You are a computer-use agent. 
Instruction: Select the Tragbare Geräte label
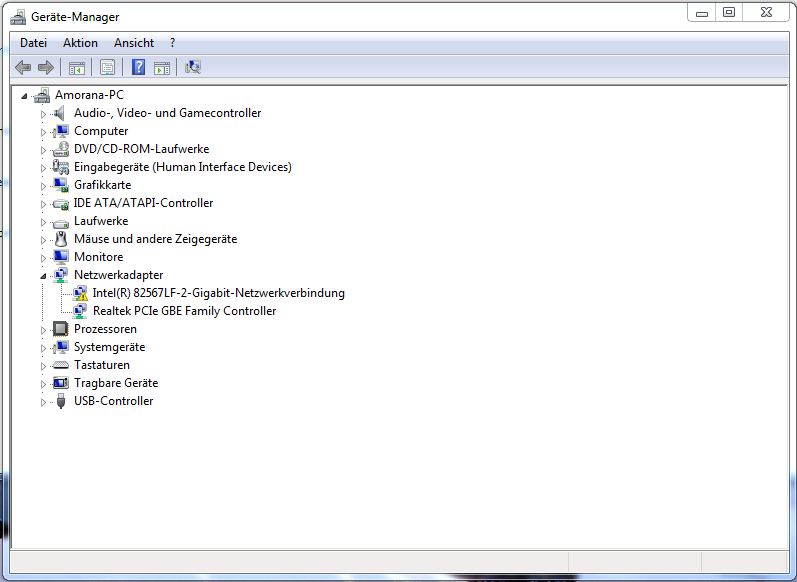coord(116,383)
